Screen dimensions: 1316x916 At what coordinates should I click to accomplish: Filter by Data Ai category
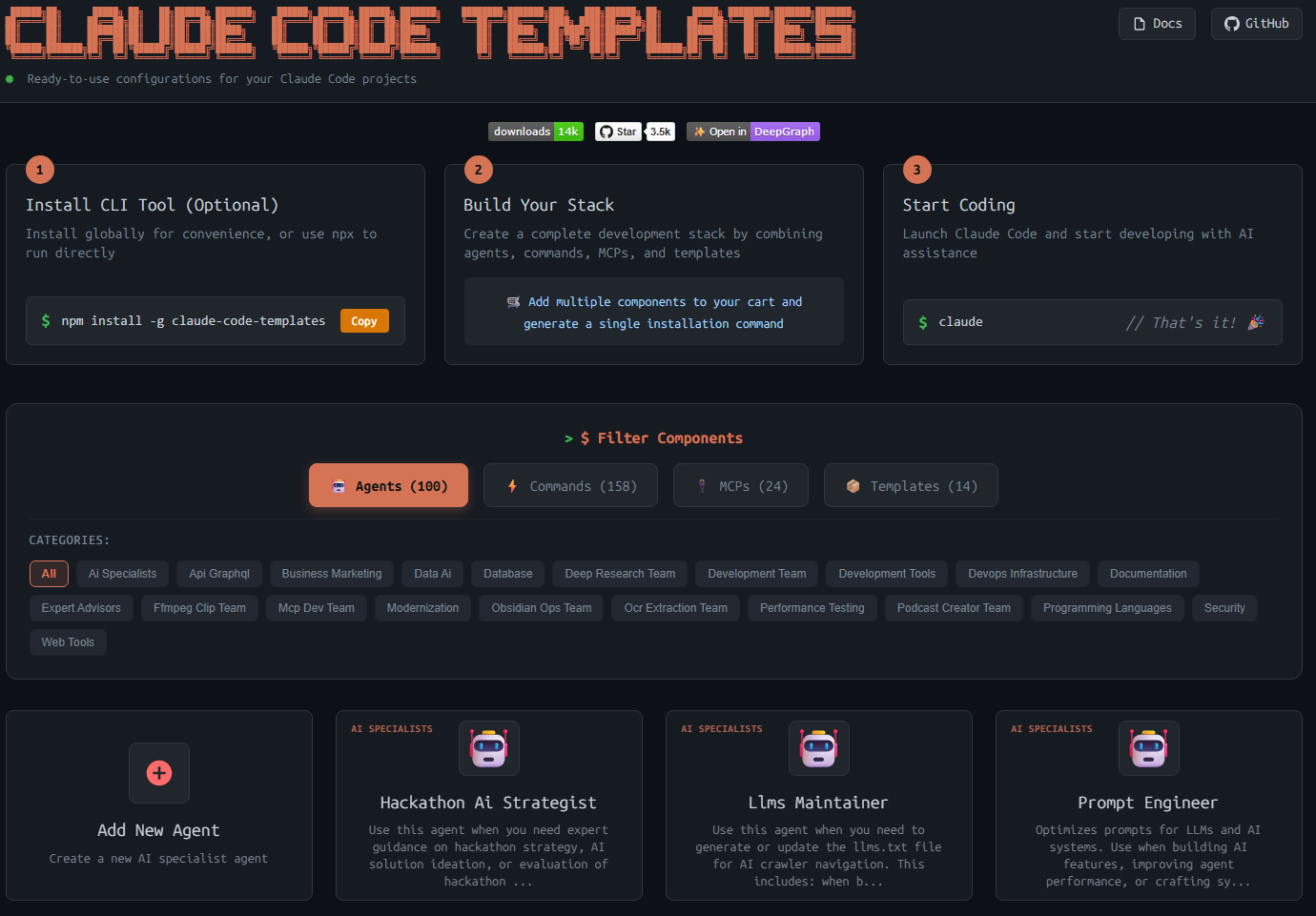[433, 574]
